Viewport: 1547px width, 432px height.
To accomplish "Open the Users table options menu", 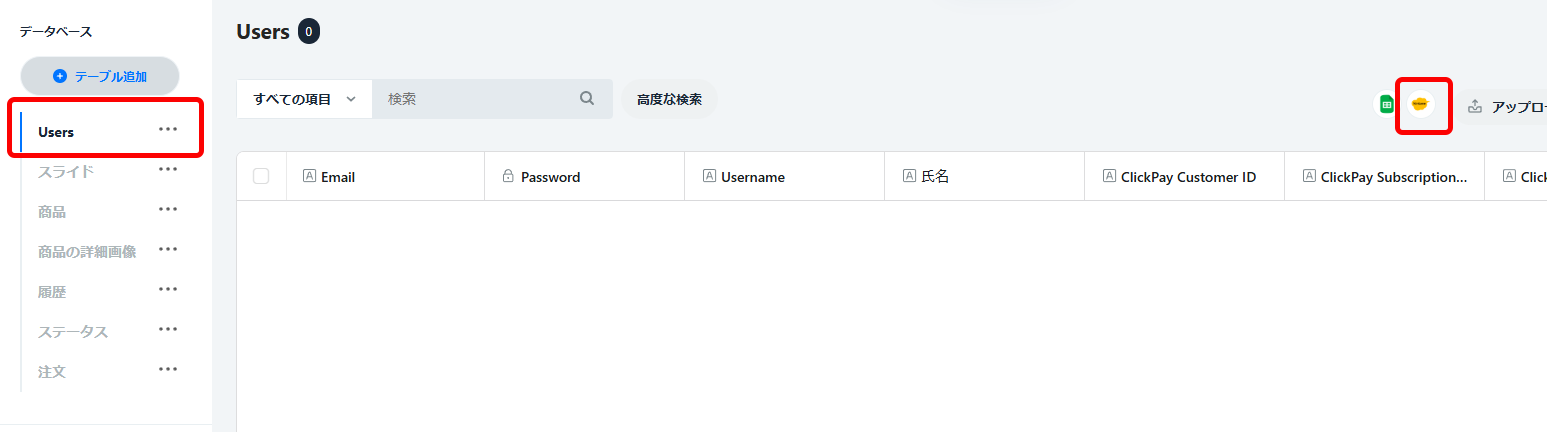I will 168,129.
